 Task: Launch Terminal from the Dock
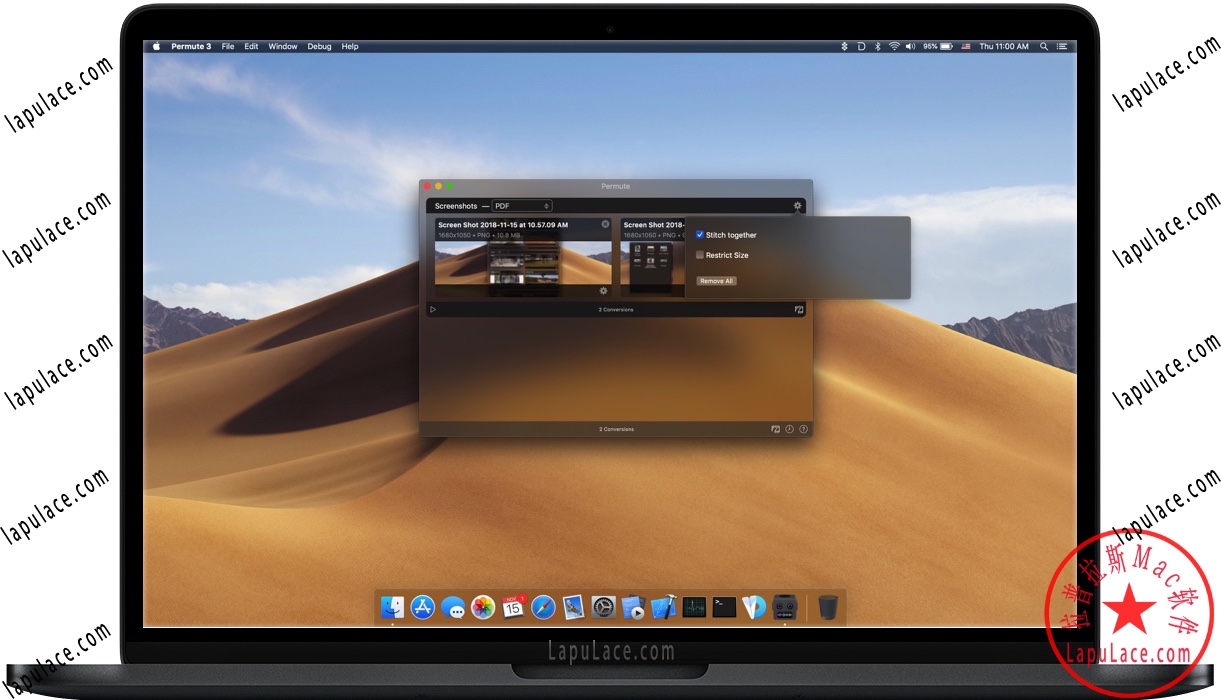(724, 607)
